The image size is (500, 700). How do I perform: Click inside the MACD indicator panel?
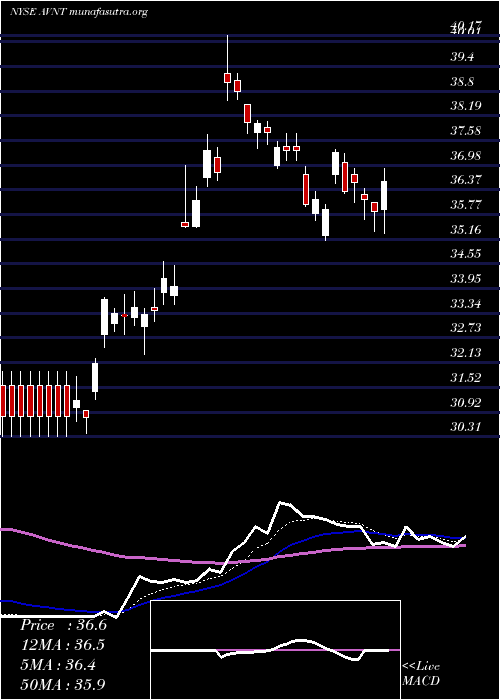coord(275,650)
